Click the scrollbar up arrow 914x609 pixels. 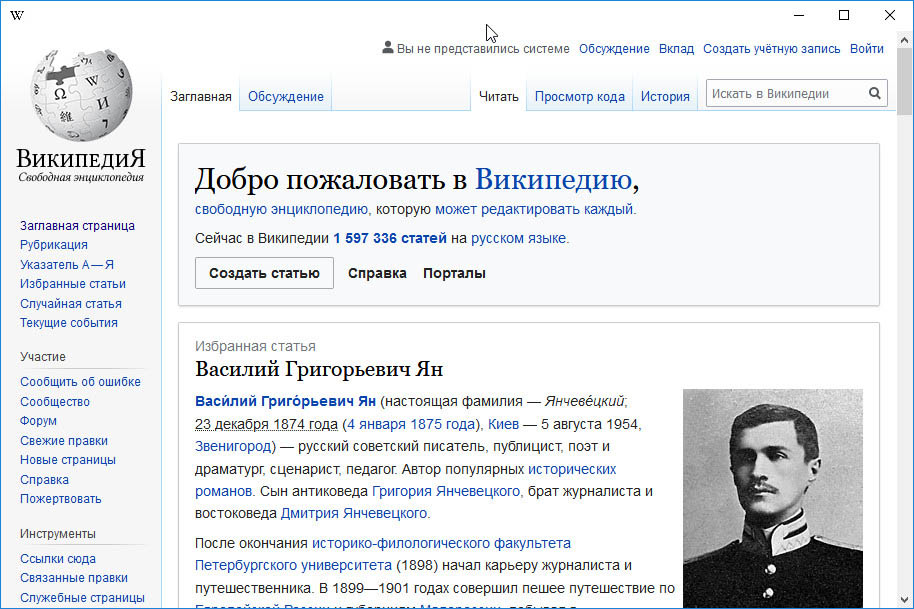click(904, 40)
